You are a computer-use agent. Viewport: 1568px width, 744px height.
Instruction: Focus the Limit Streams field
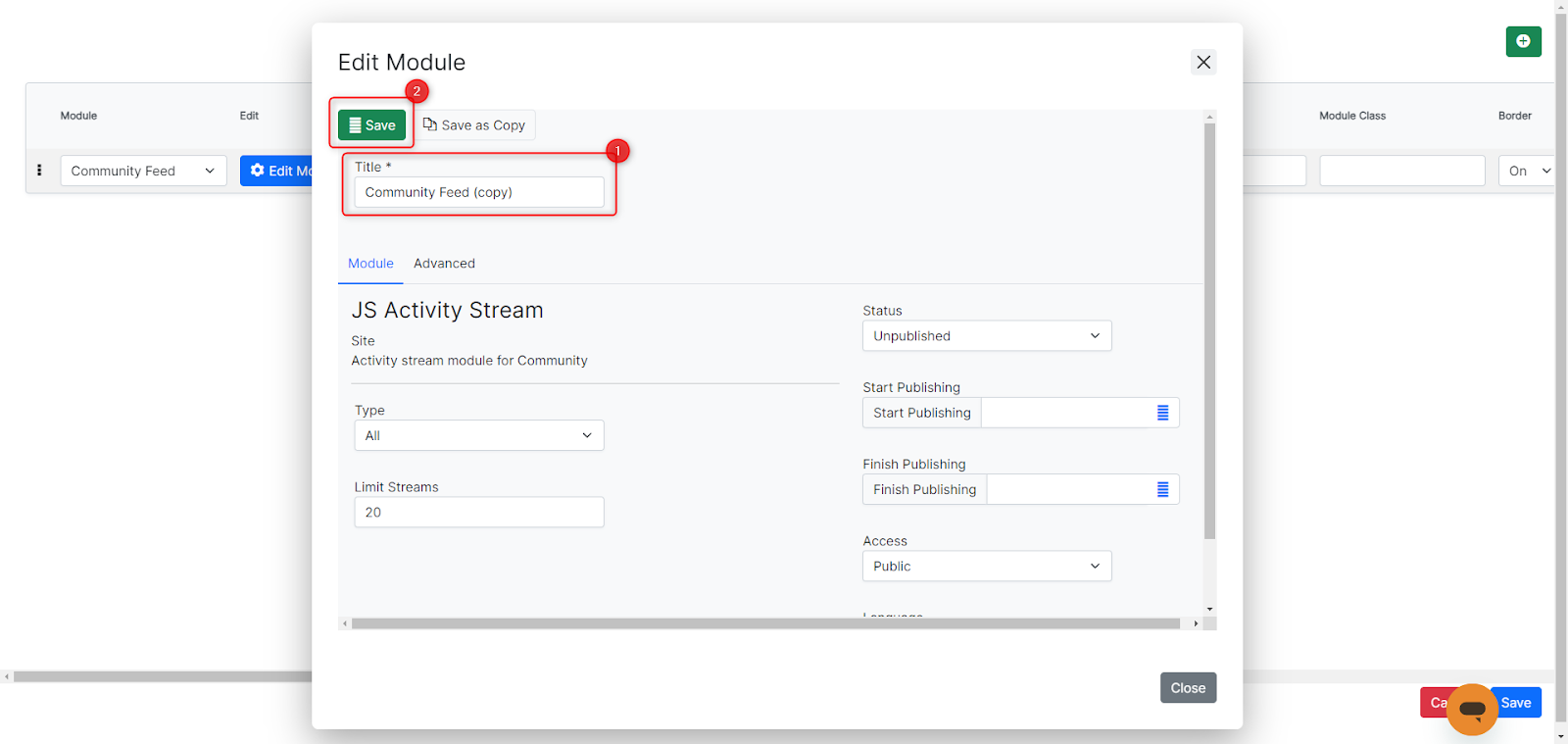pos(478,513)
